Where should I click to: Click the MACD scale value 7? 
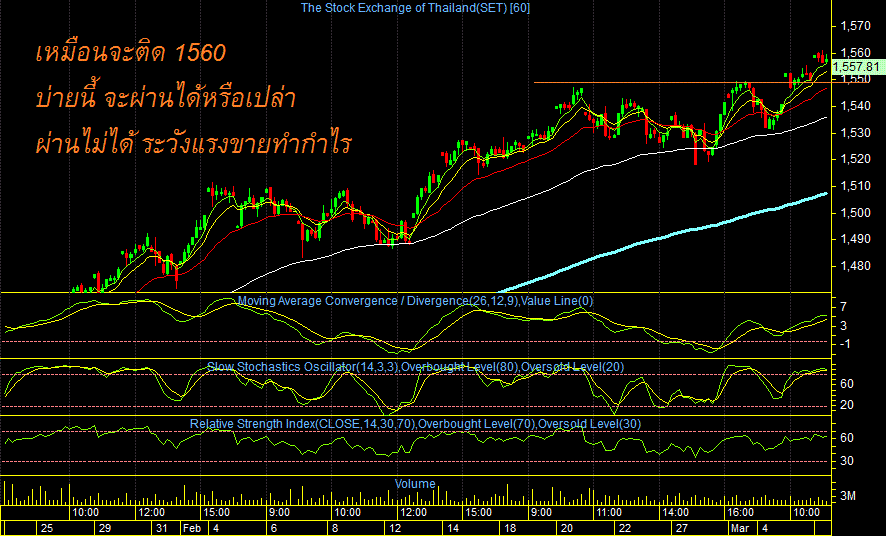click(844, 307)
